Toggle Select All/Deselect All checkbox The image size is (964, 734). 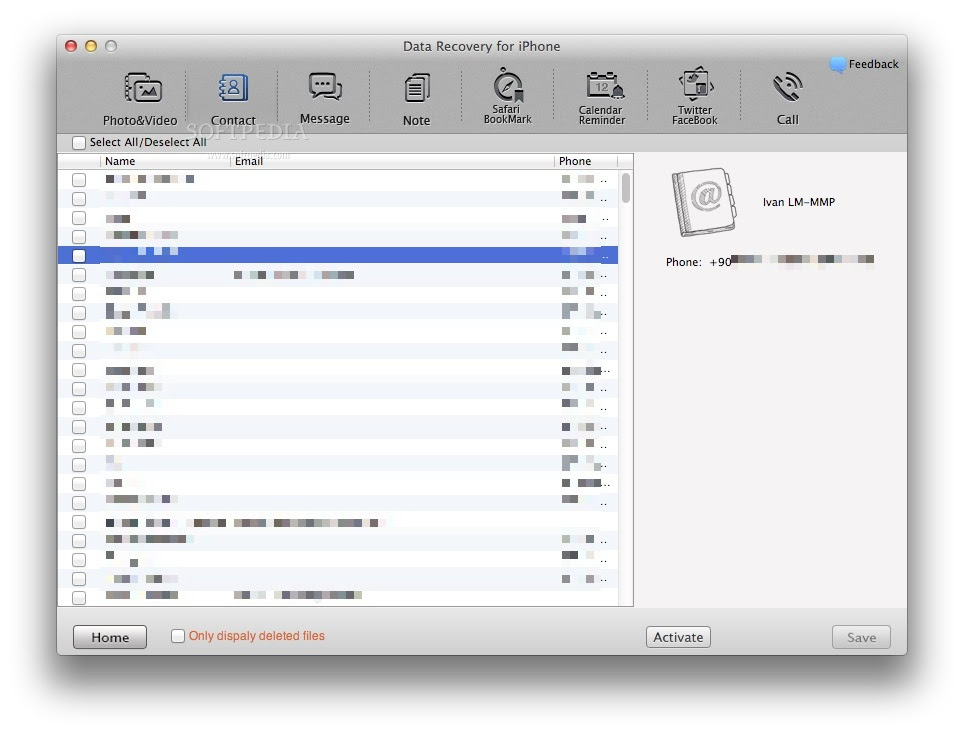(x=79, y=143)
